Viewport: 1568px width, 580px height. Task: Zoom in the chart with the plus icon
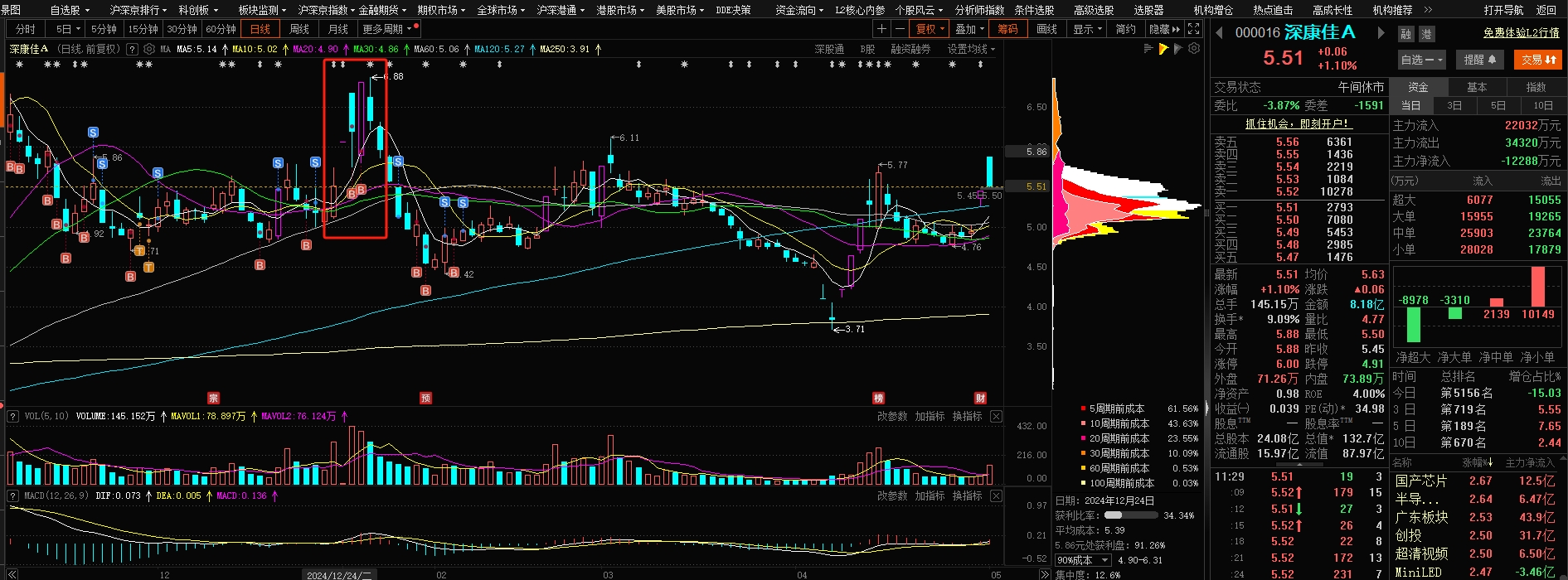(x=881, y=29)
